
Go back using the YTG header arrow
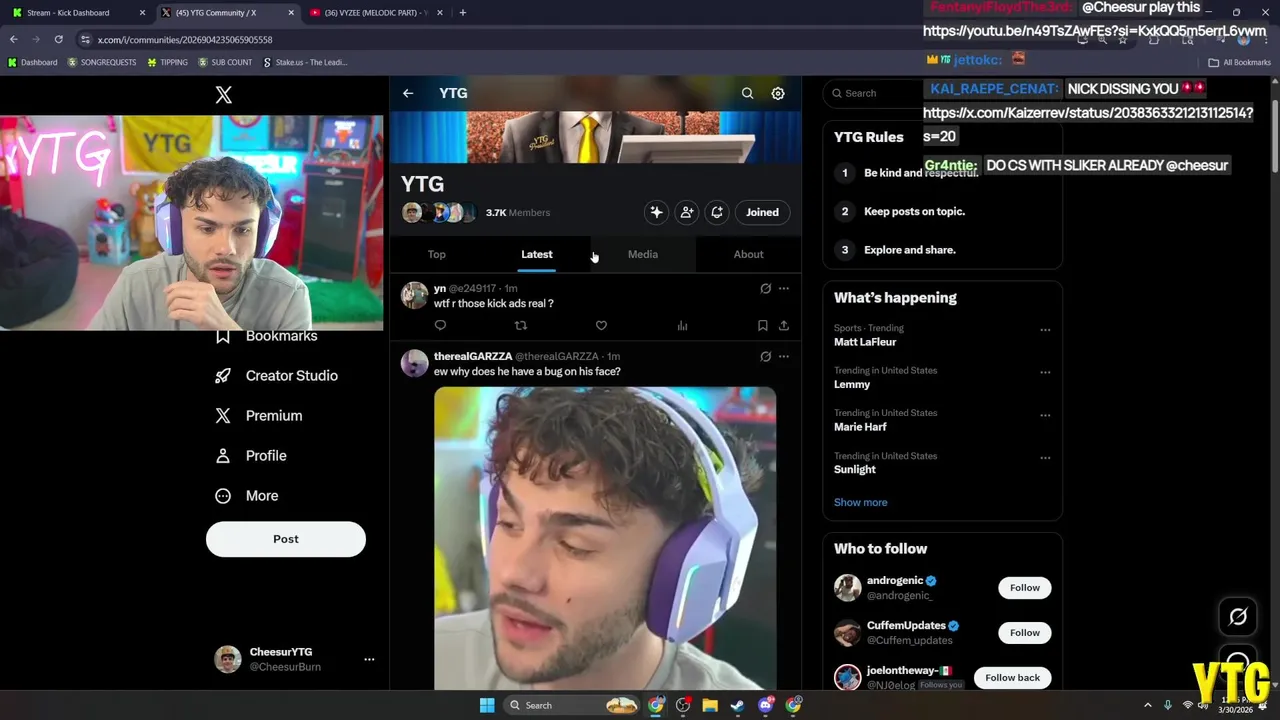tap(408, 93)
